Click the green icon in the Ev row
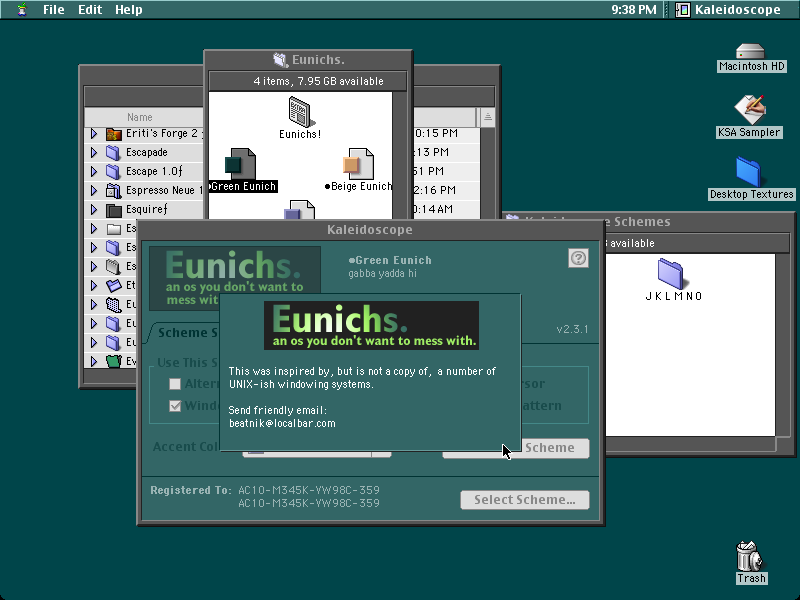Image resolution: width=800 pixels, height=600 pixels. 114,361
